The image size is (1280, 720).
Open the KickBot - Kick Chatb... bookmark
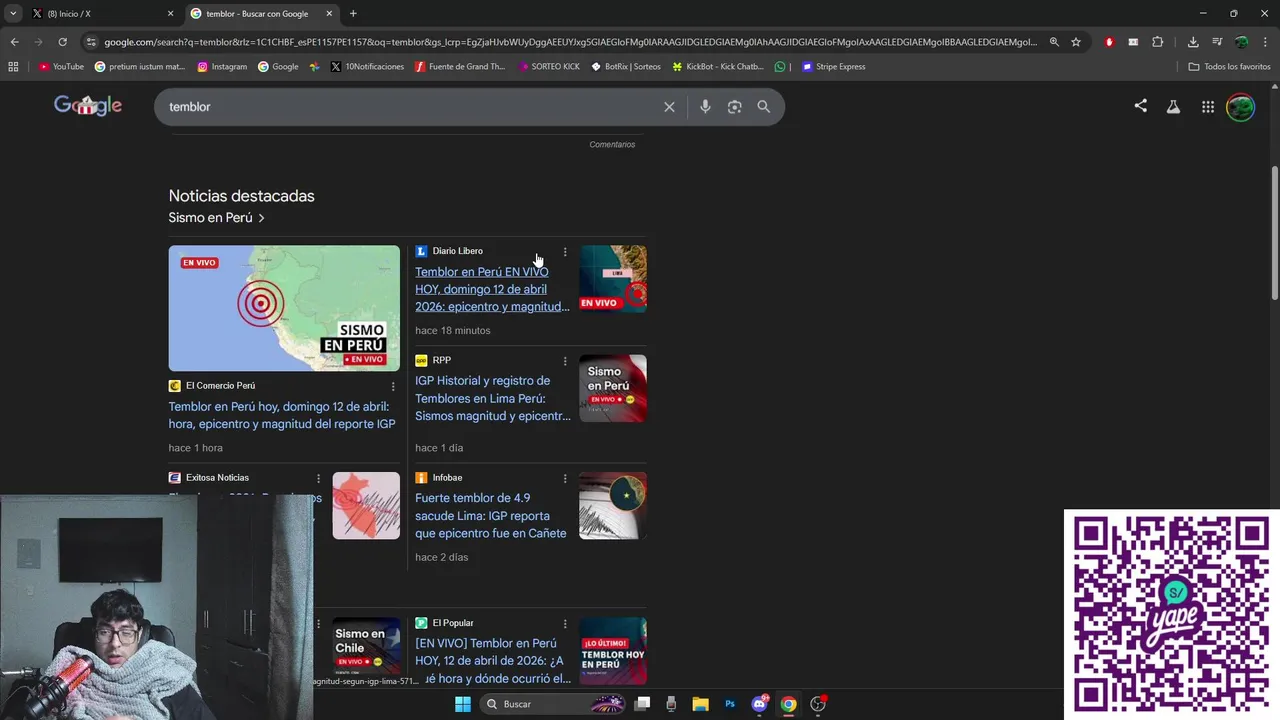point(718,67)
